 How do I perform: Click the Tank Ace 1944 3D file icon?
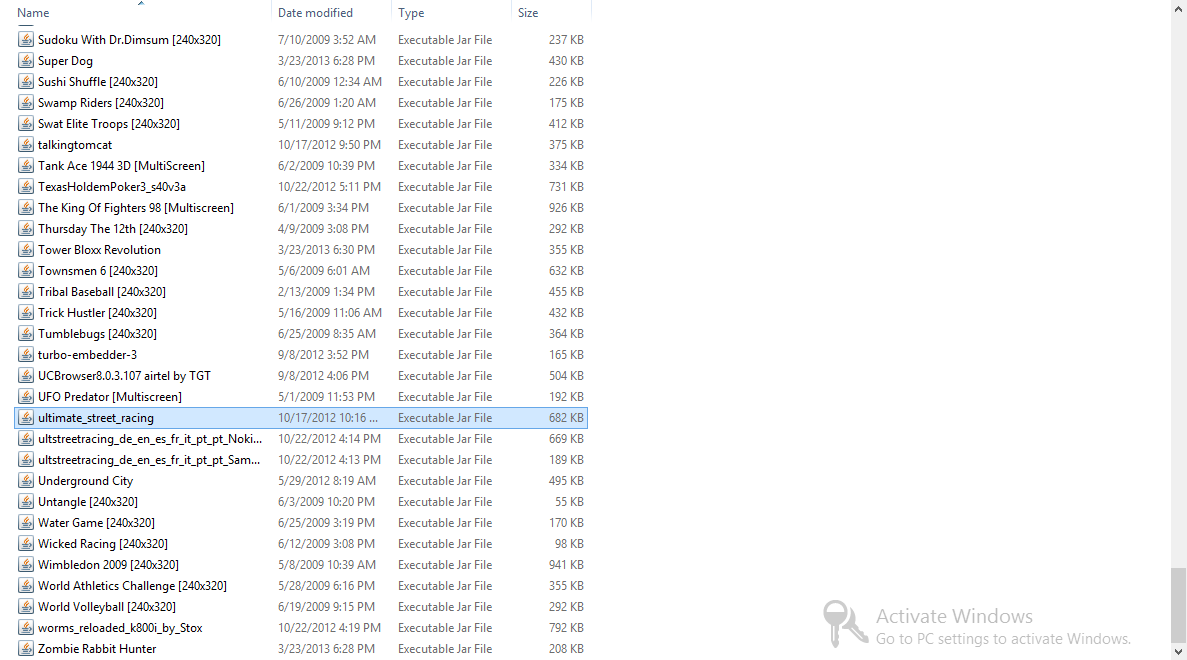pyautogui.click(x=26, y=166)
